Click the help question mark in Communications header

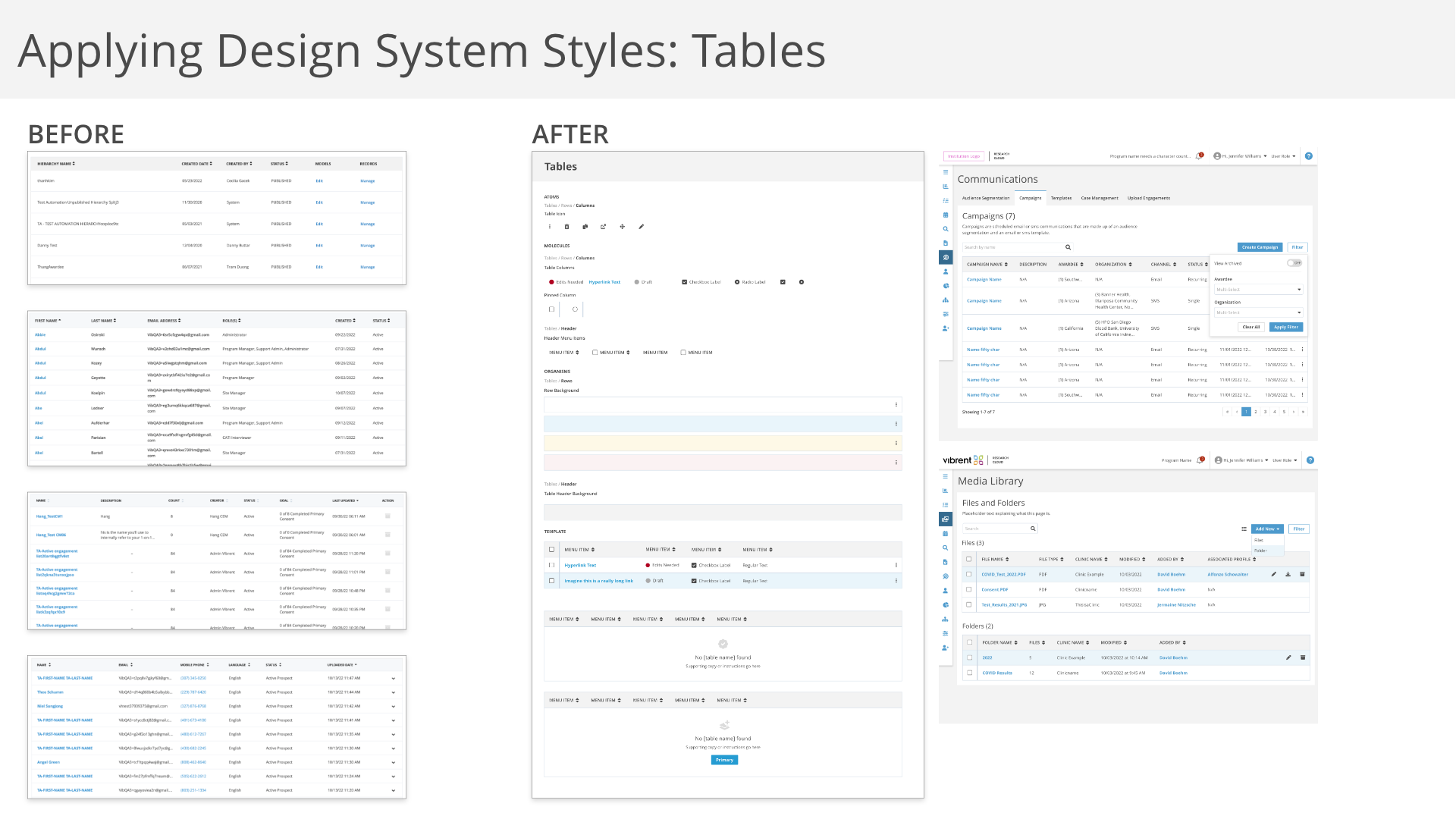tap(1308, 156)
